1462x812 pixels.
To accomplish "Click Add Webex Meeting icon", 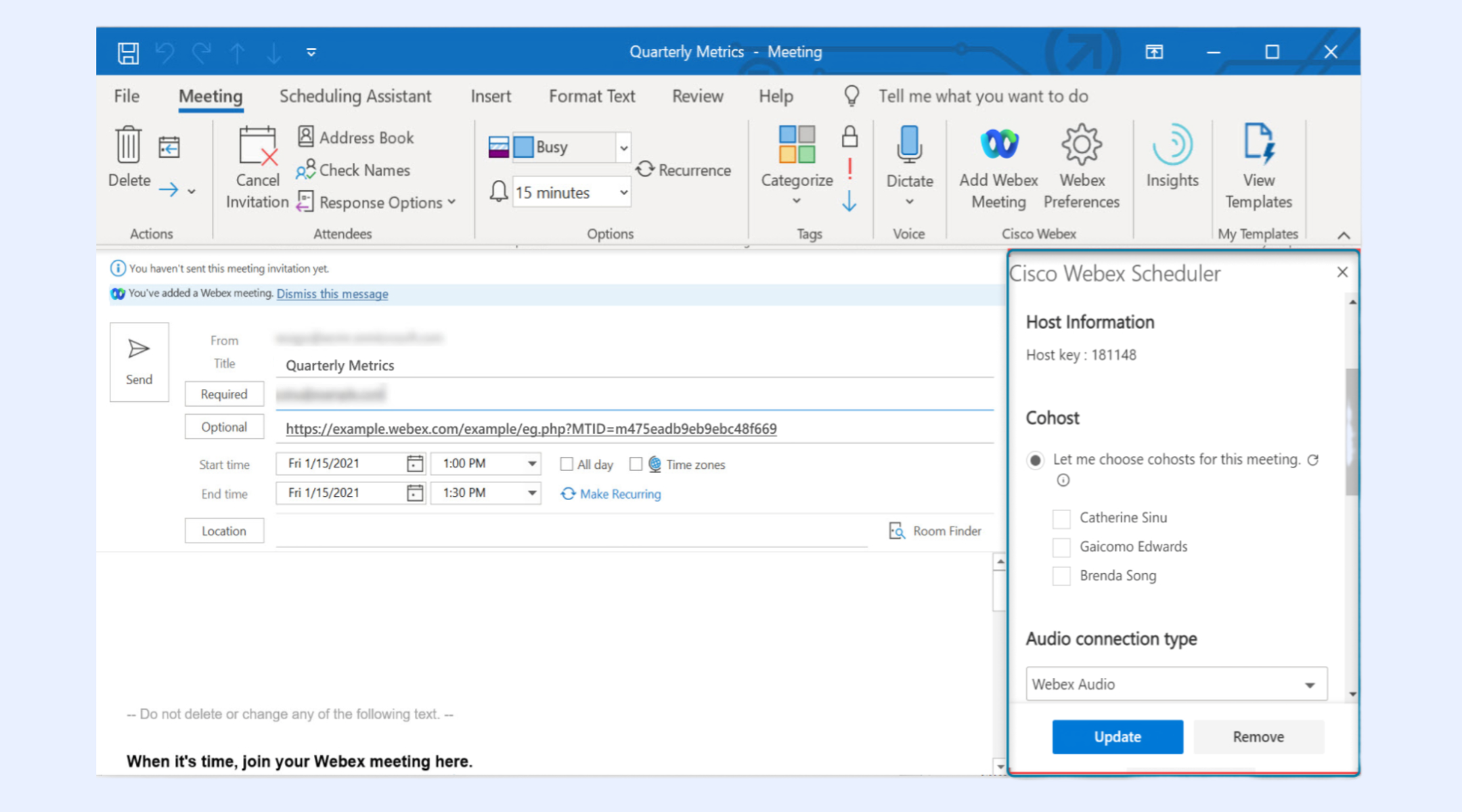I will 999,143.
